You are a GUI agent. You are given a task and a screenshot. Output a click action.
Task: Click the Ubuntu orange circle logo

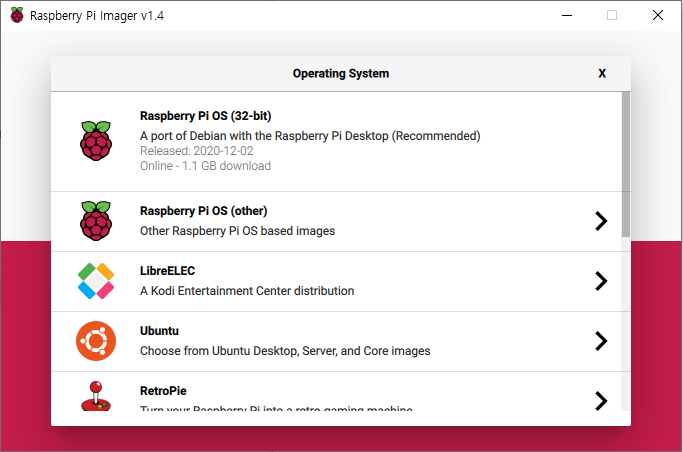(x=96, y=341)
